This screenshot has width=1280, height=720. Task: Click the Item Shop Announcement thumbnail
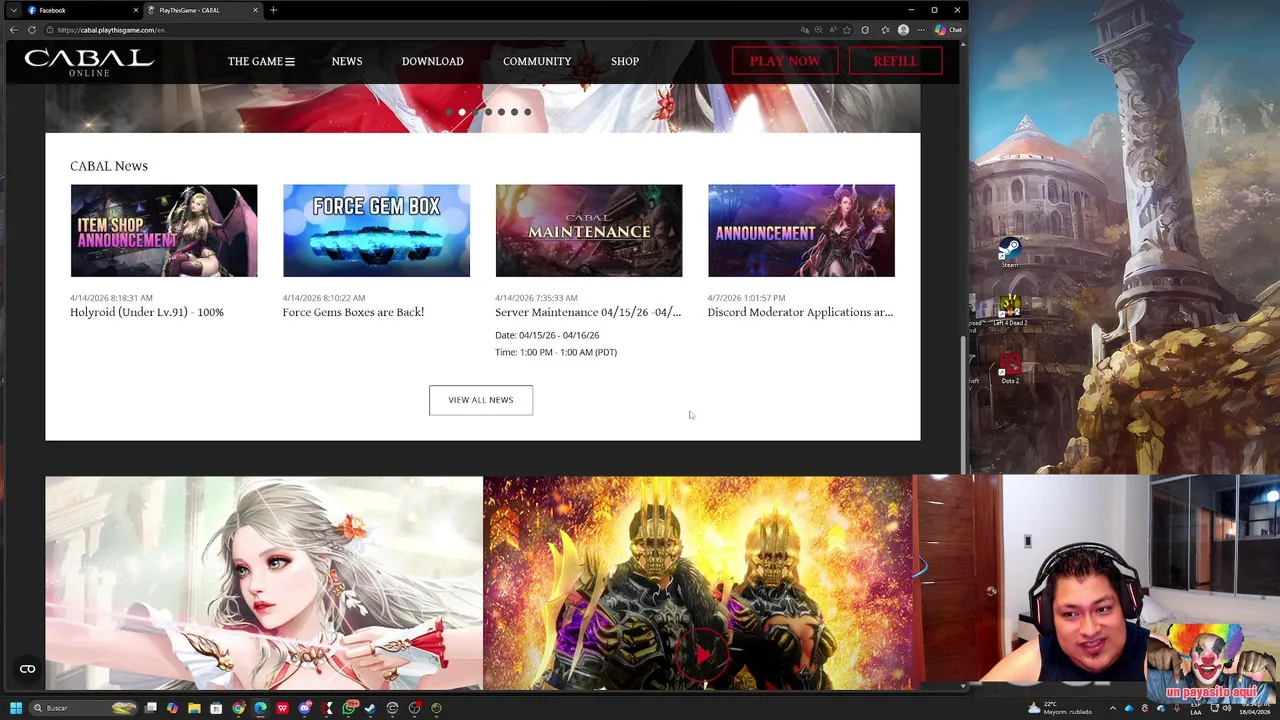(164, 231)
